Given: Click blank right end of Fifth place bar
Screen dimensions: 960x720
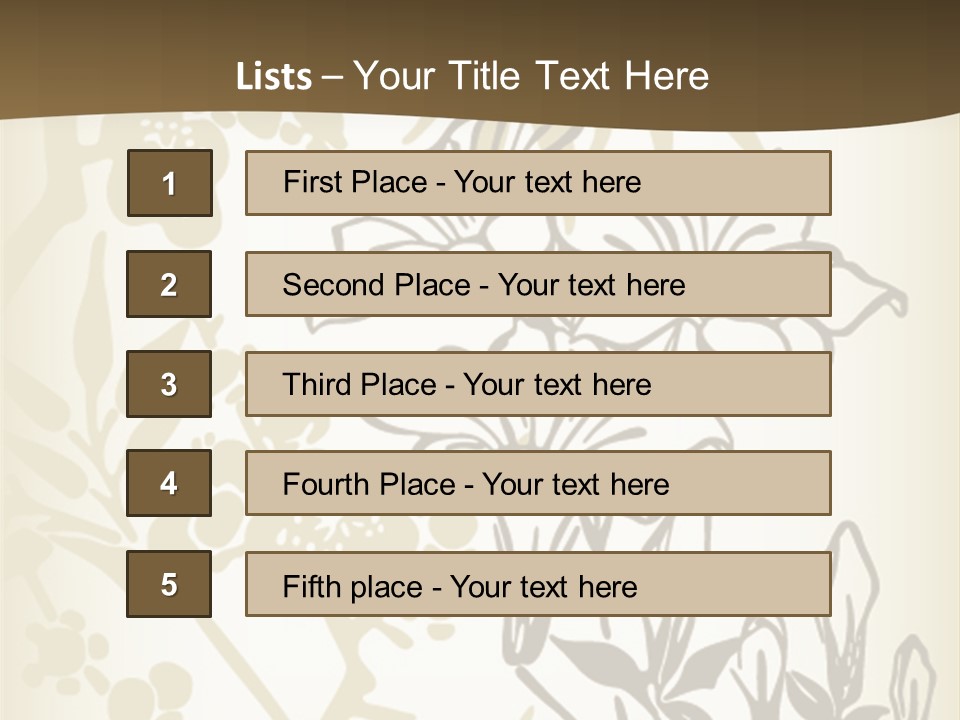Looking at the screenshot, I should [x=760, y=584].
